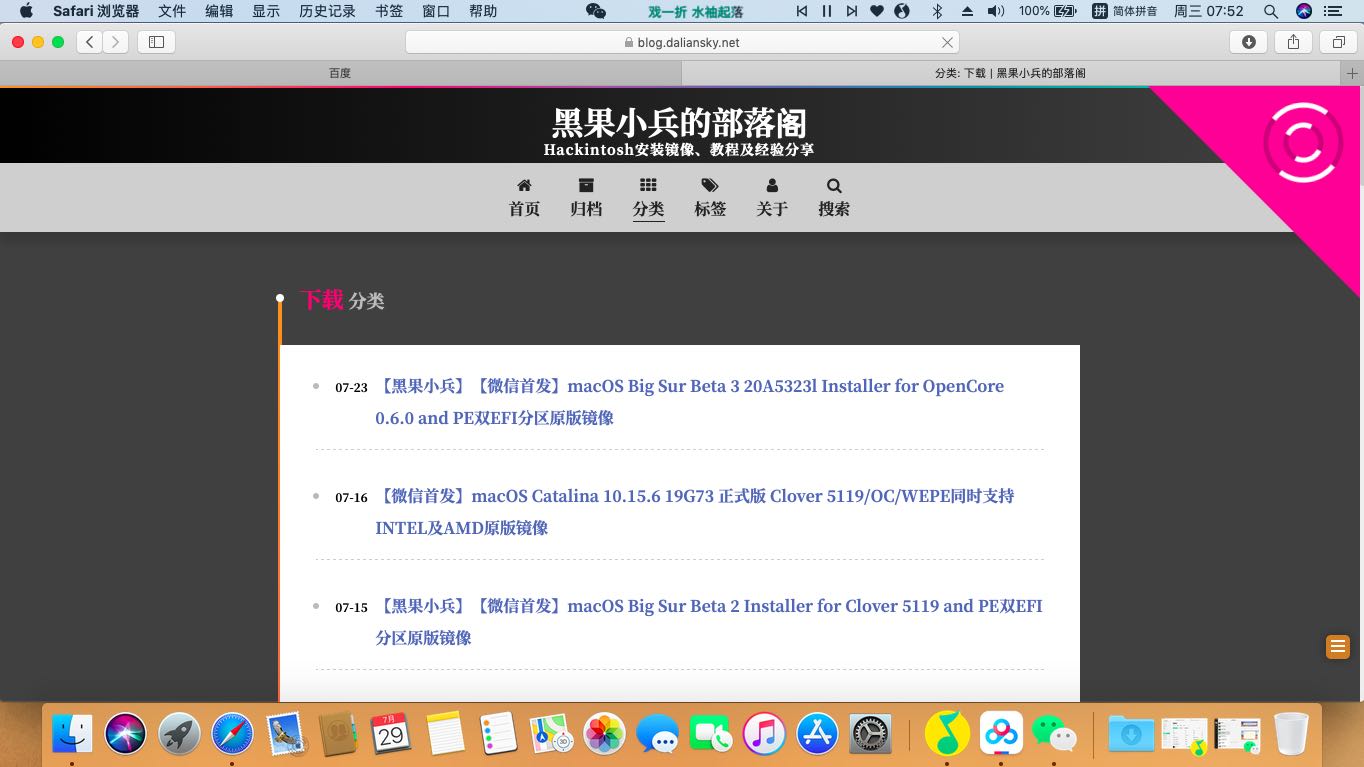1364x767 pixels.
Task: Go forward in Safari history
Action: click(116, 42)
